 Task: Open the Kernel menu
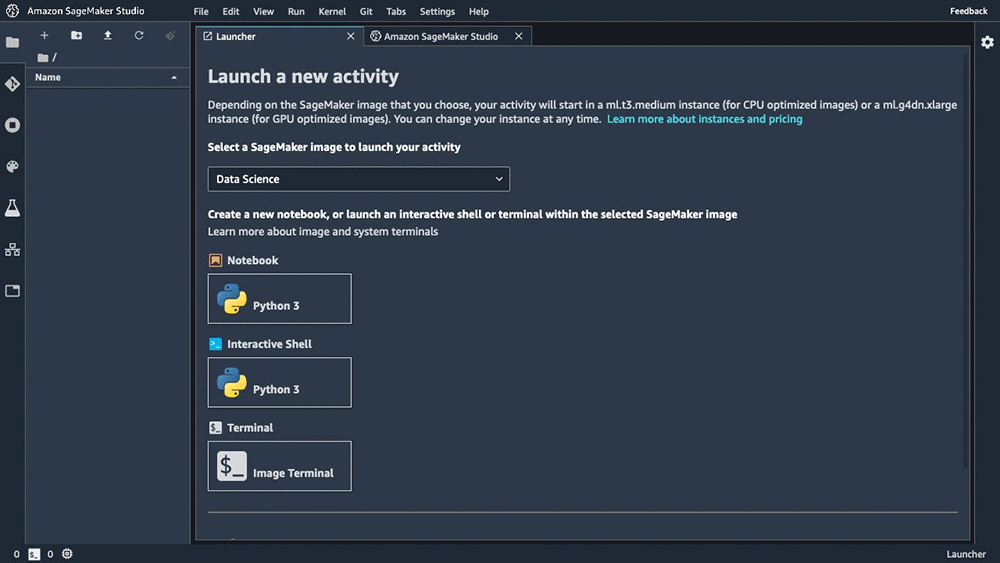[x=332, y=11]
